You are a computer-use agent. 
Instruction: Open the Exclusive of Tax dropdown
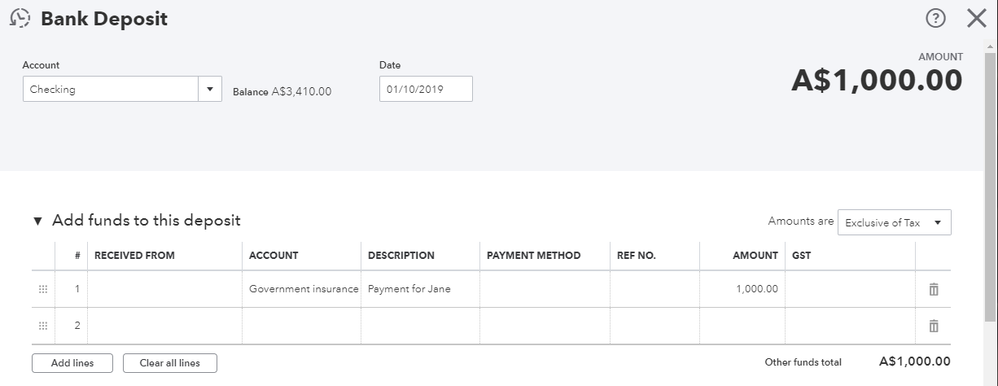click(x=894, y=222)
